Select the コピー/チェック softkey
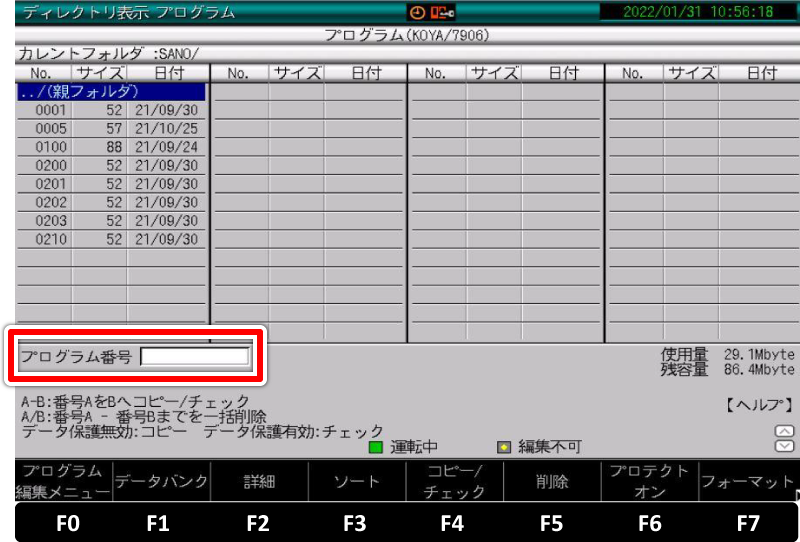The width and height of the screenshot is (800, 542). [455, 481]
